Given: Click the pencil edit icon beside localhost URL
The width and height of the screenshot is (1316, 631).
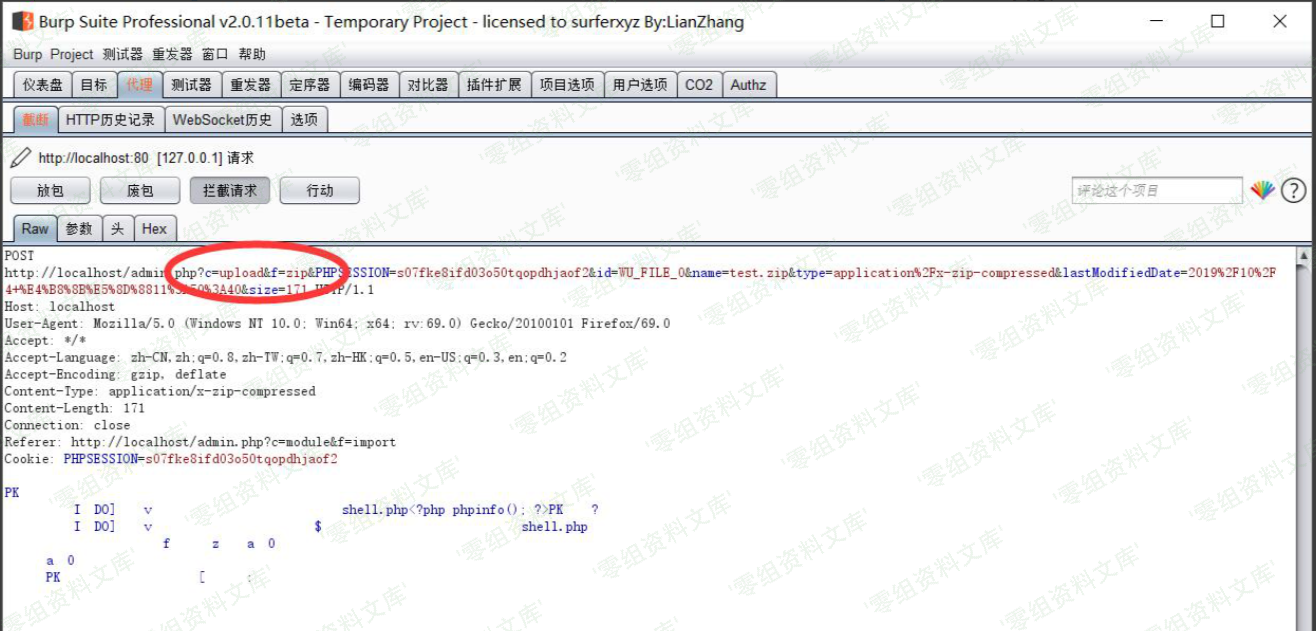Looking at the screenshot, I should (x=20, y=158).
